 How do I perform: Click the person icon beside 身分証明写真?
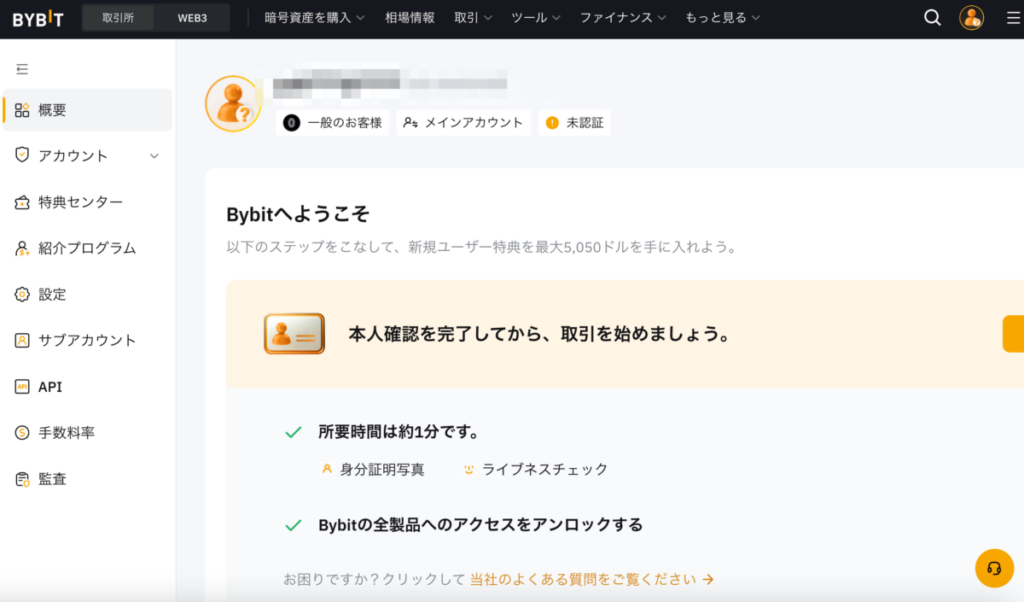[327, 469]
